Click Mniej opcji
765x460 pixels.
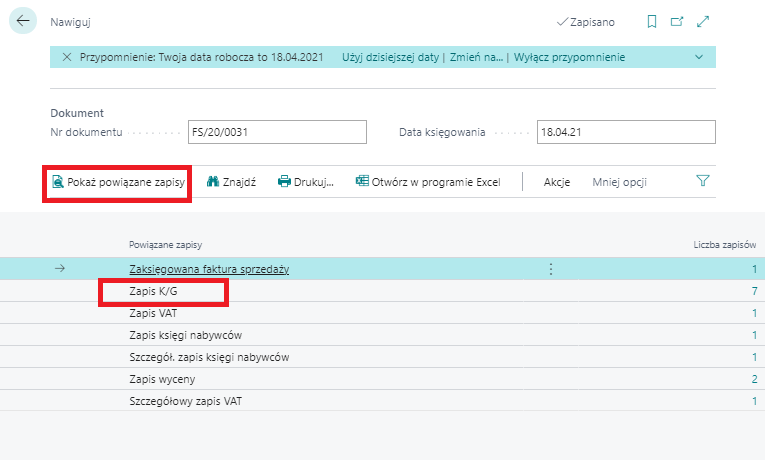tap(620, 182)
